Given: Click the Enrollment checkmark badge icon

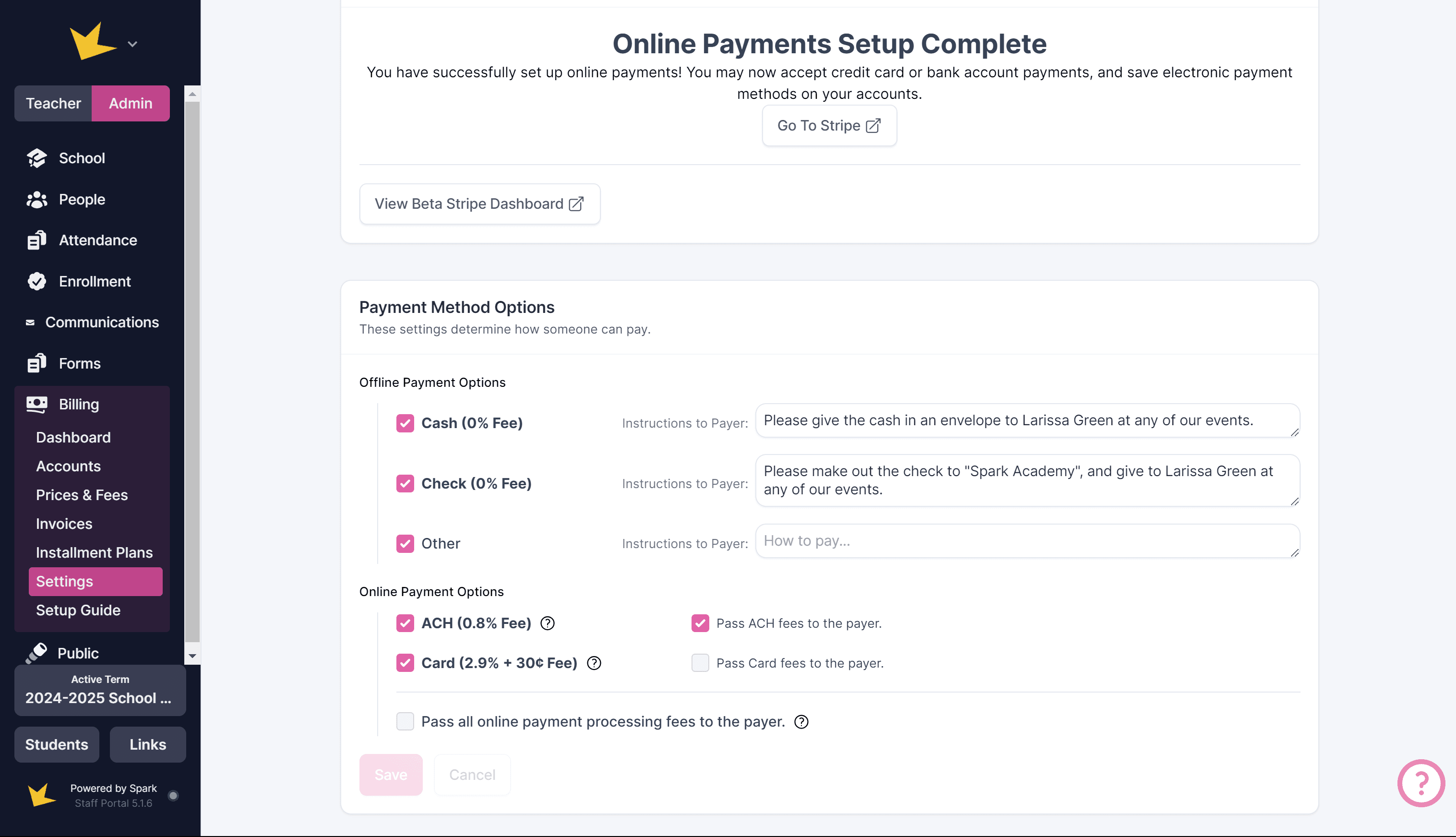Looking at the screenshot, I should click(37, 281).
